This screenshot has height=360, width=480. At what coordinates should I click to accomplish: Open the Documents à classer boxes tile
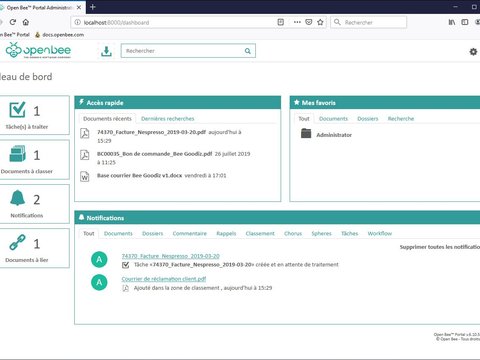34,160
